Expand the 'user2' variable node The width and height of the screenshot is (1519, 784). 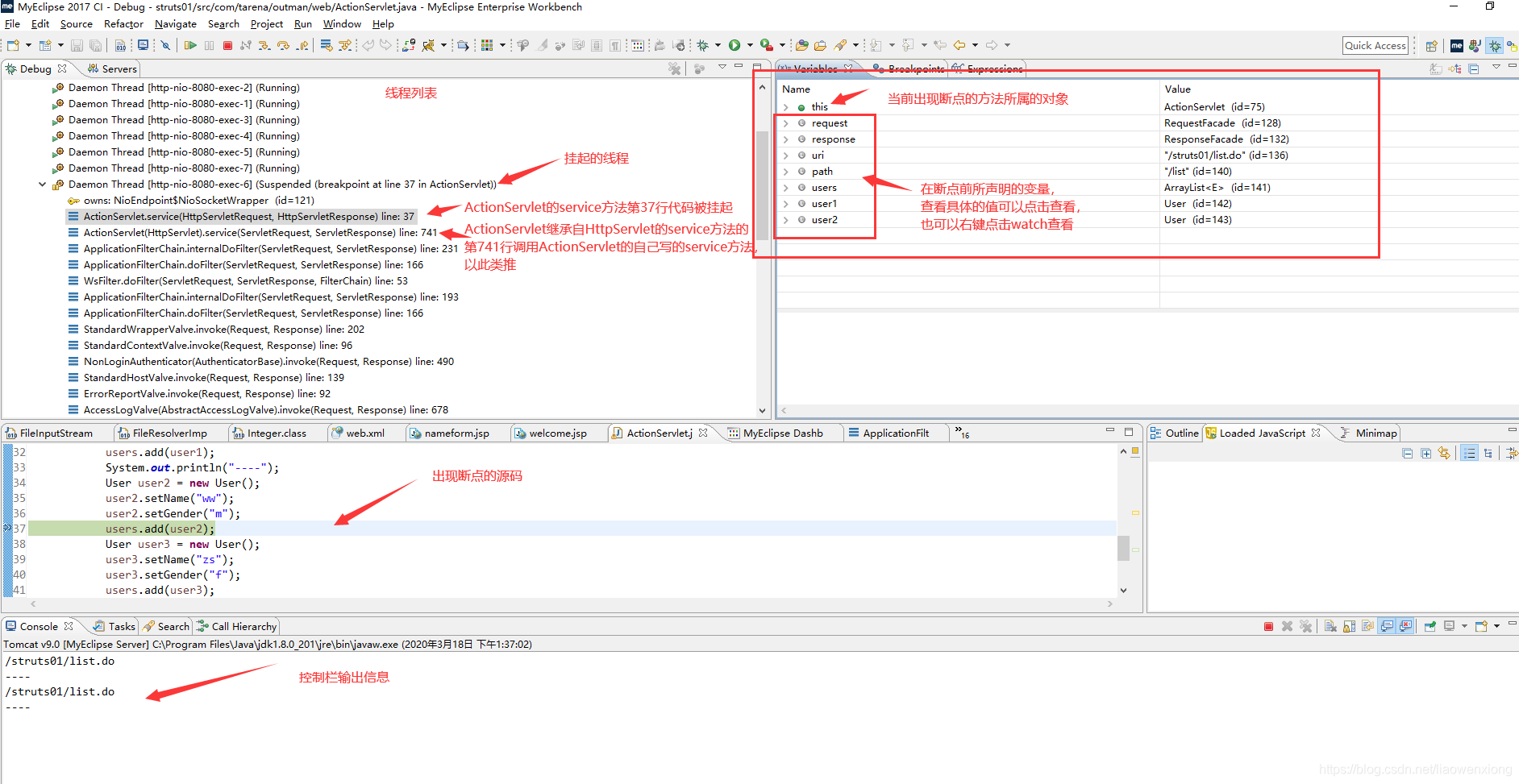(x=786, y=220)
